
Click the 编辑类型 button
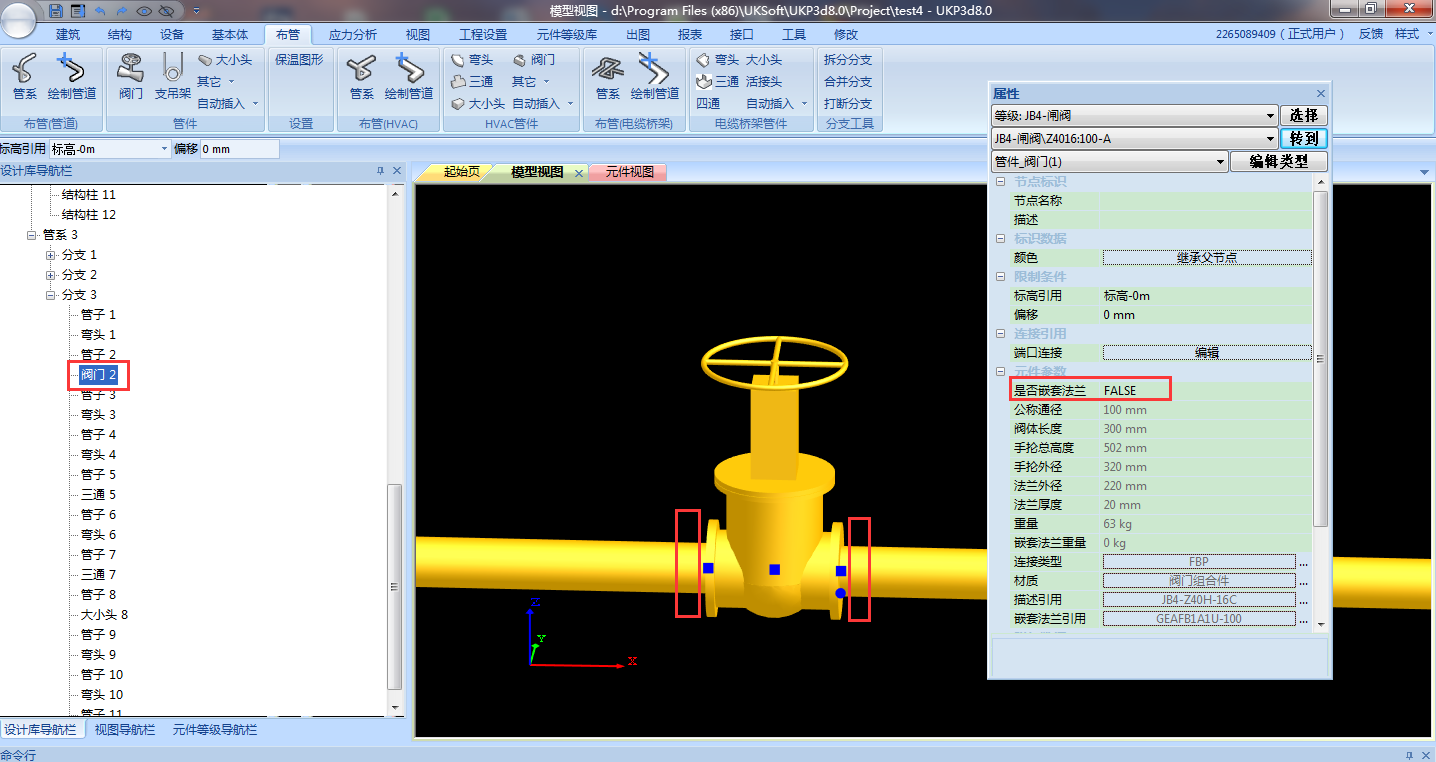[1278, 161]
